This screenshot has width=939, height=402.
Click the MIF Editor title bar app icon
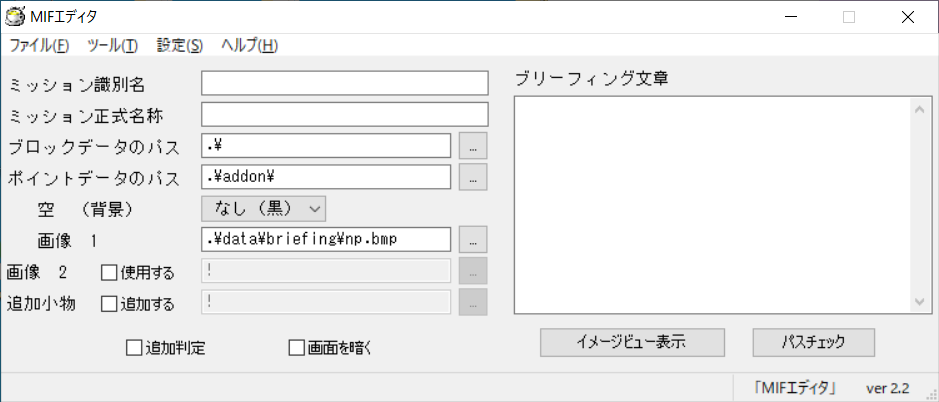click(x=13, y=16)
